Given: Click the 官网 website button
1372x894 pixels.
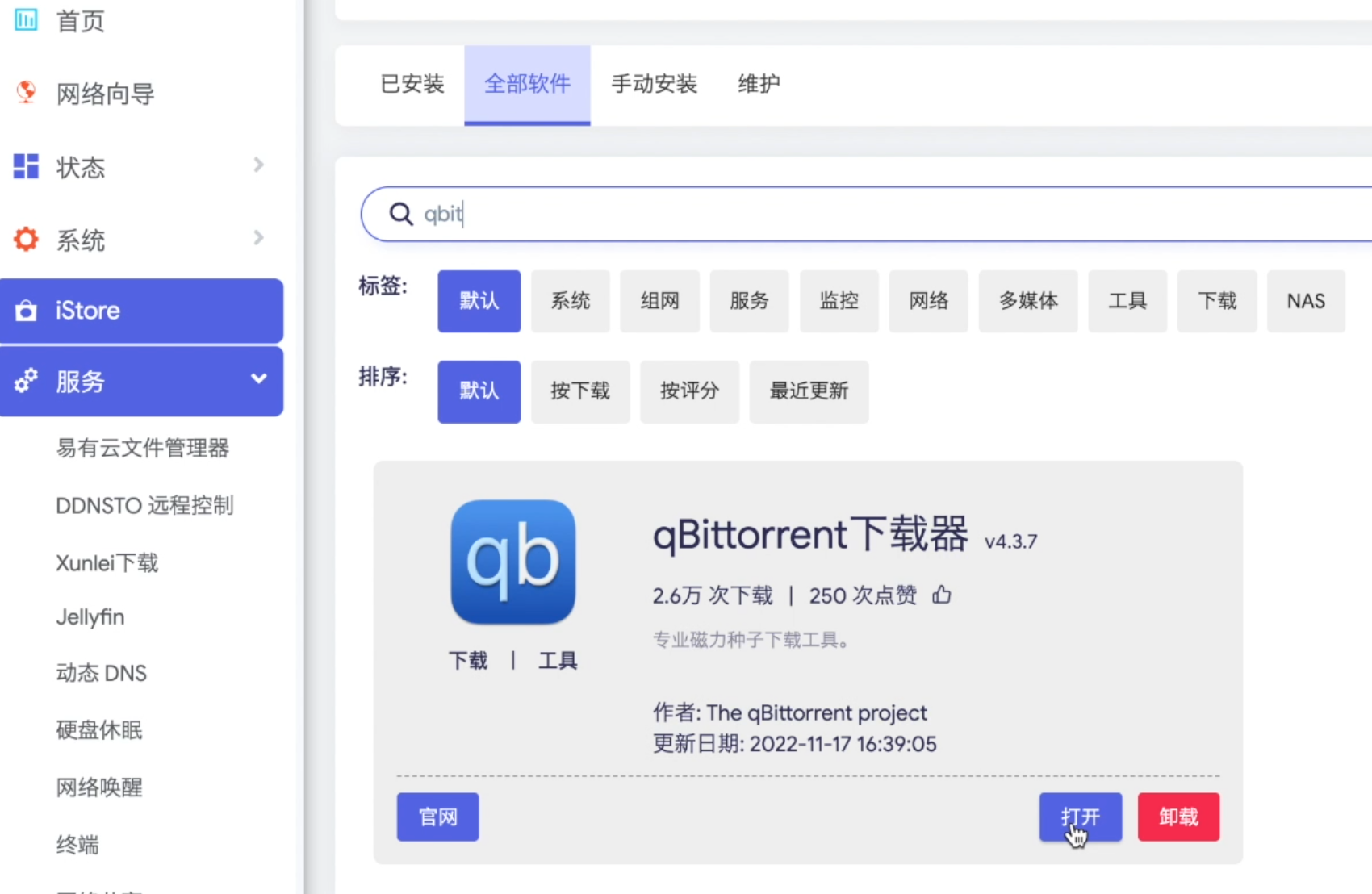Looking at the screenshot, I should [x=437, y=817].
